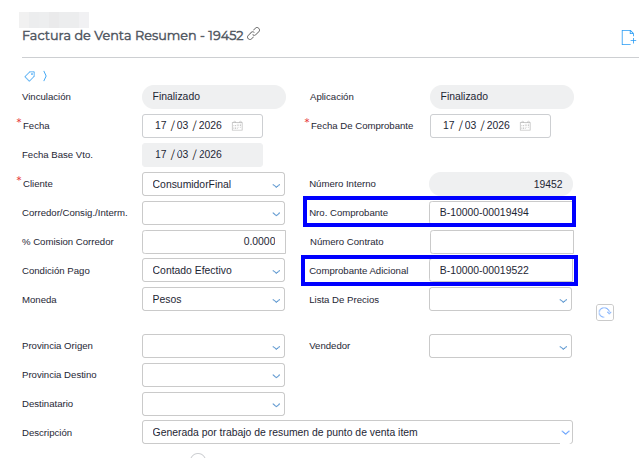Focus the Comprobante Adicional field
Viewport: 639px width, 458px height.
point(500,271)
